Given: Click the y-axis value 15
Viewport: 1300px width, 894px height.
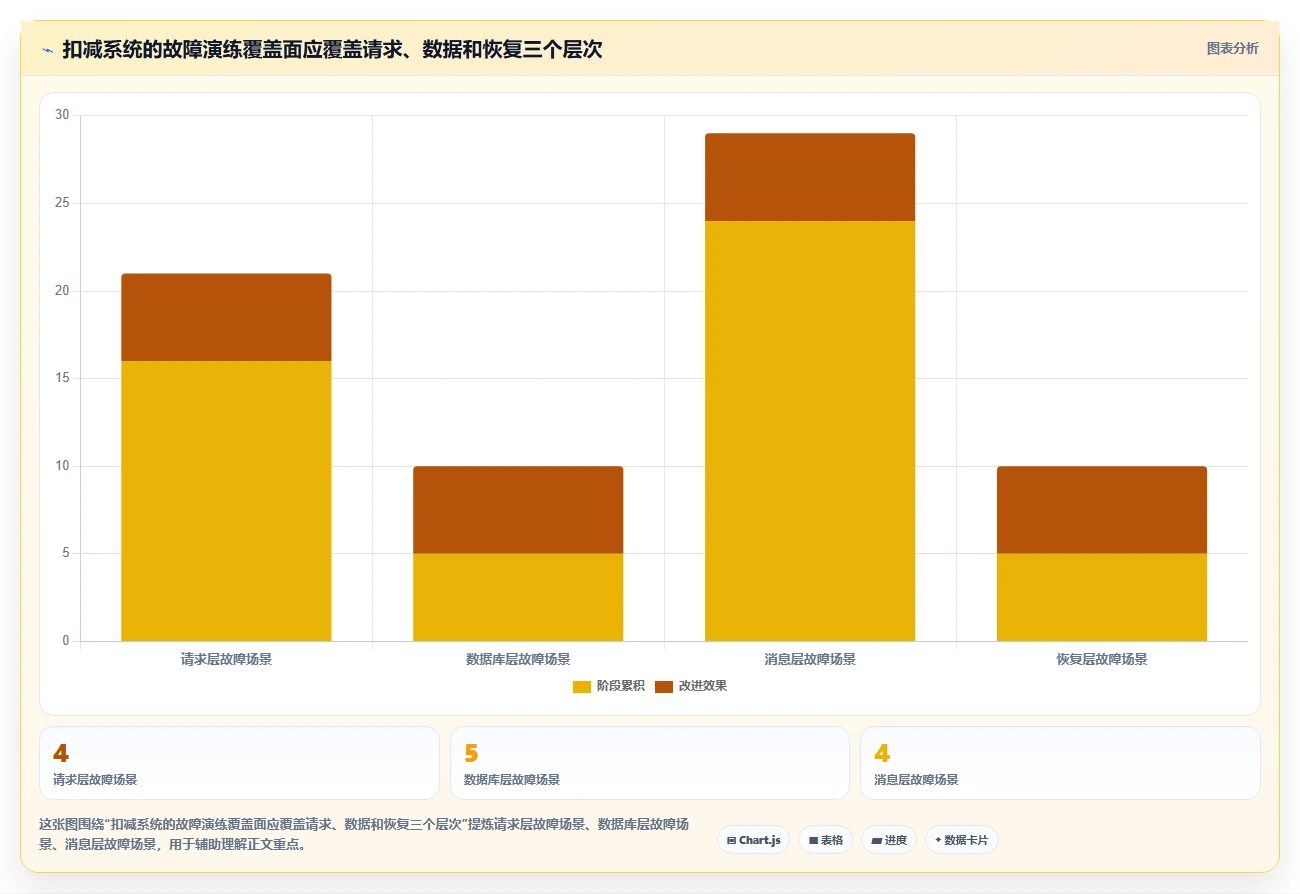Looking at the screenshot, I should pos(62,378).
